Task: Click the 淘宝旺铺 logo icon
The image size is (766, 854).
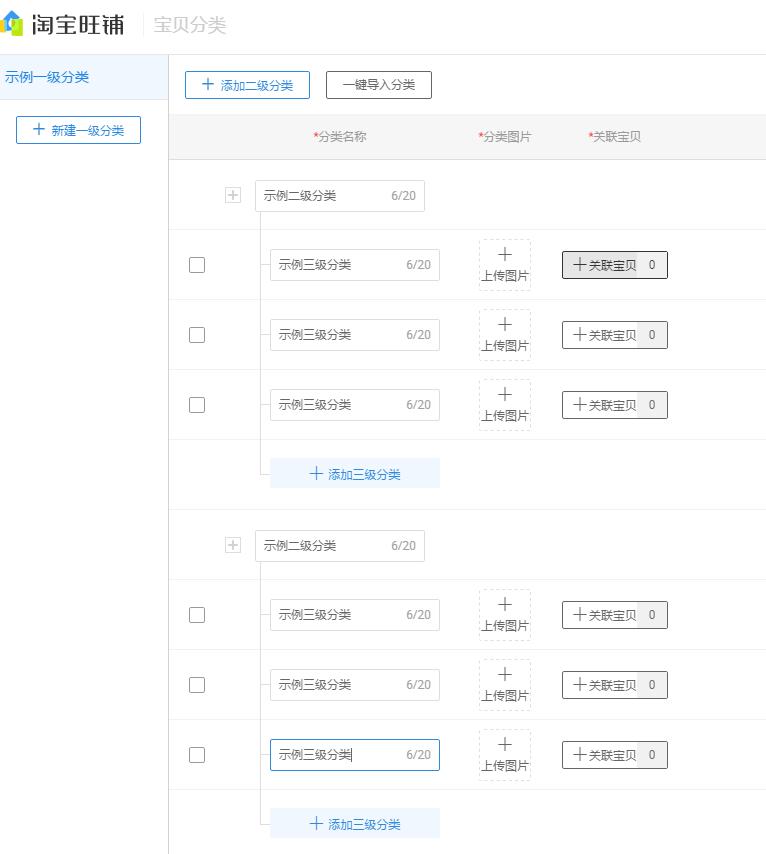Action: 12,23
